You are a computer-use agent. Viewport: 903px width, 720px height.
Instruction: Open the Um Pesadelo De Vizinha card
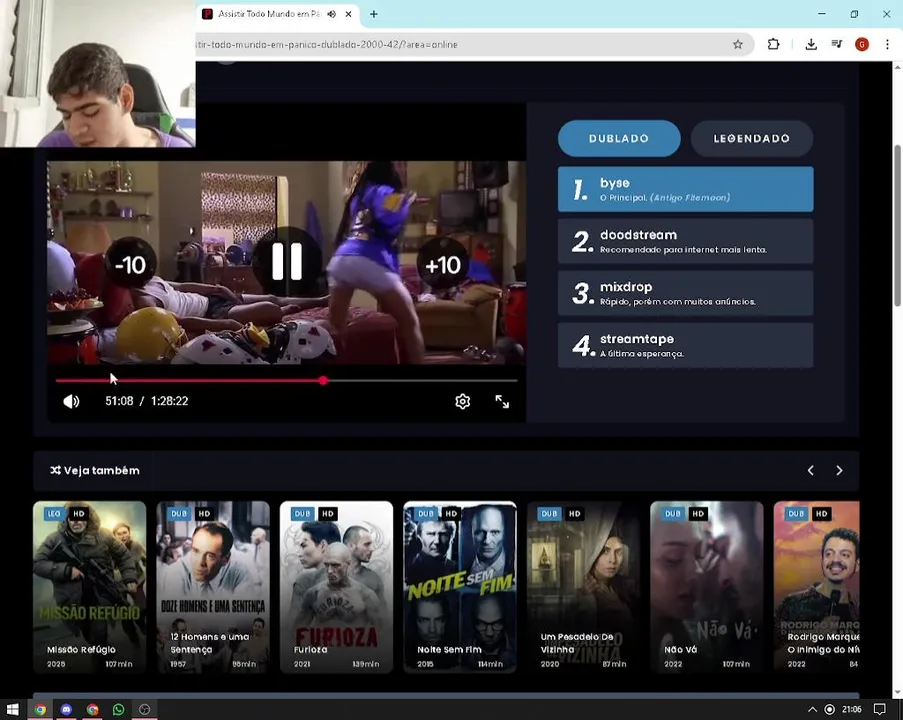pos(583,586)
